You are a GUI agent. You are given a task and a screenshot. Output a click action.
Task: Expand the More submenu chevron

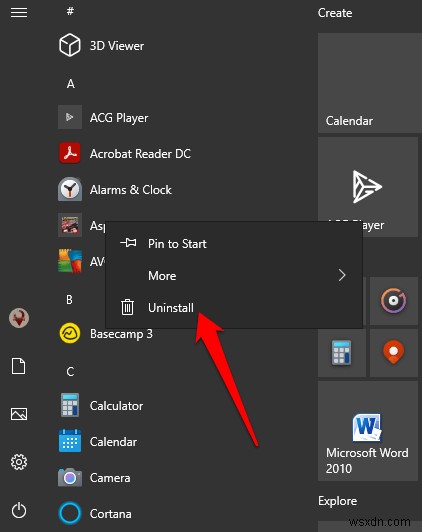tap(342, 275)
